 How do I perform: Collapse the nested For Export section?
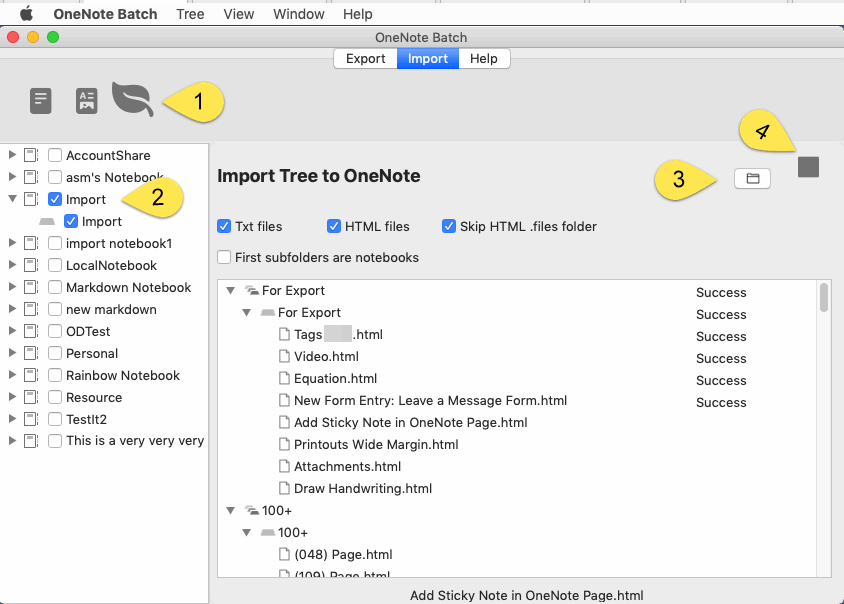247,313
